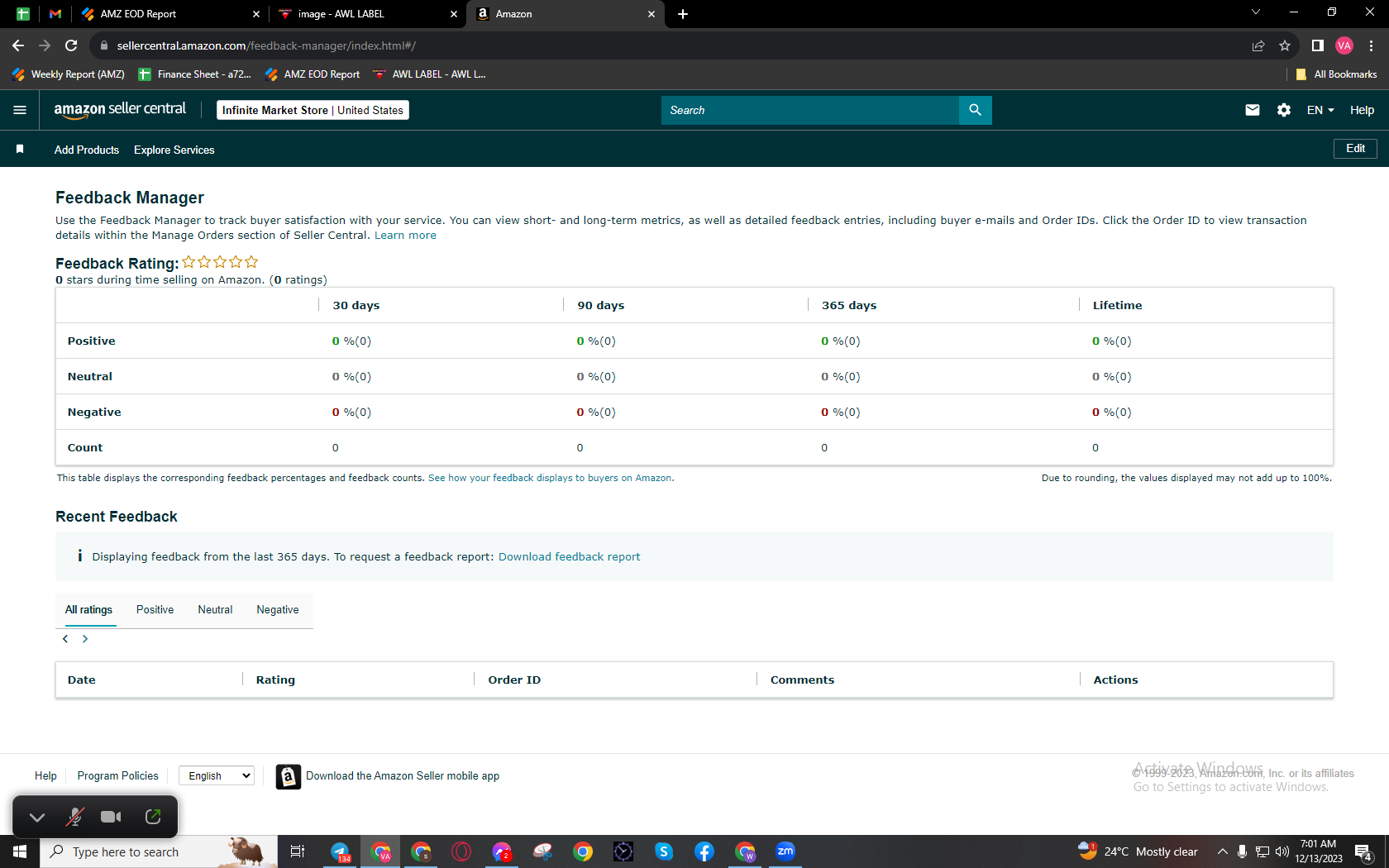Screen dimensions: 1389x868
Task: Expand the meeting toolbar chevron
Action: tap(37, 817)
